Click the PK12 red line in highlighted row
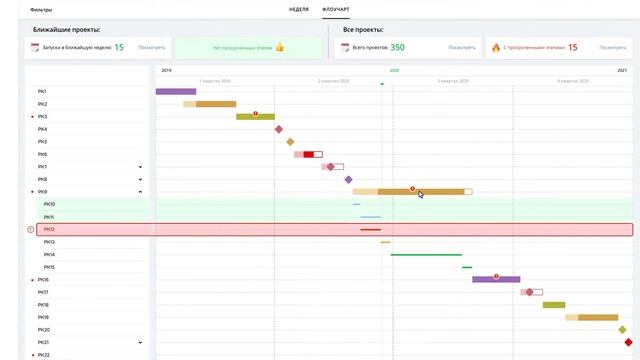 pos(370,229)
